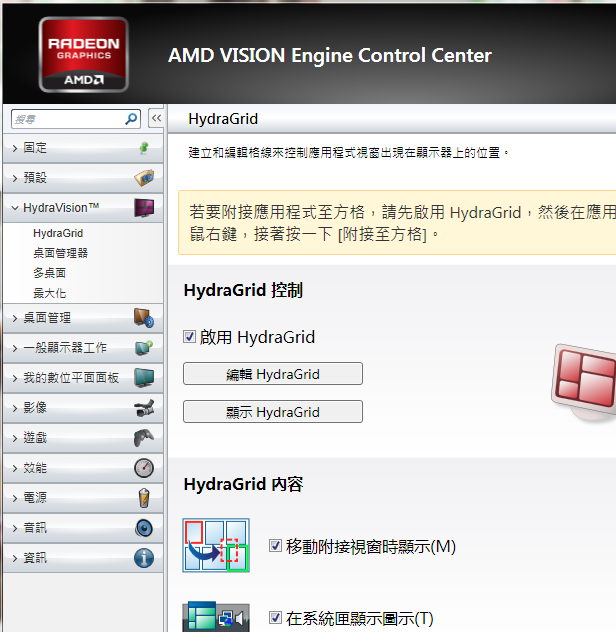Click the 影像 video camera icon

pyautogui.click(x=144, y=408)
